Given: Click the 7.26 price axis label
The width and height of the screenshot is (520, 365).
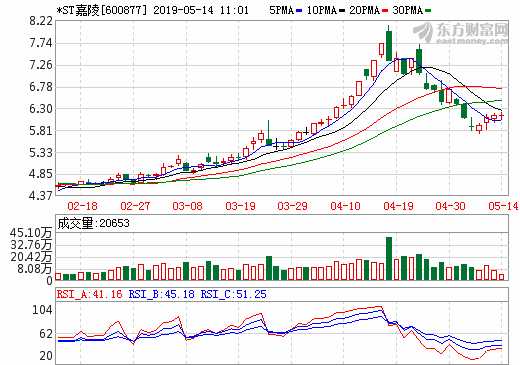Looking at the screenshot, I should [x=41, y=65].
